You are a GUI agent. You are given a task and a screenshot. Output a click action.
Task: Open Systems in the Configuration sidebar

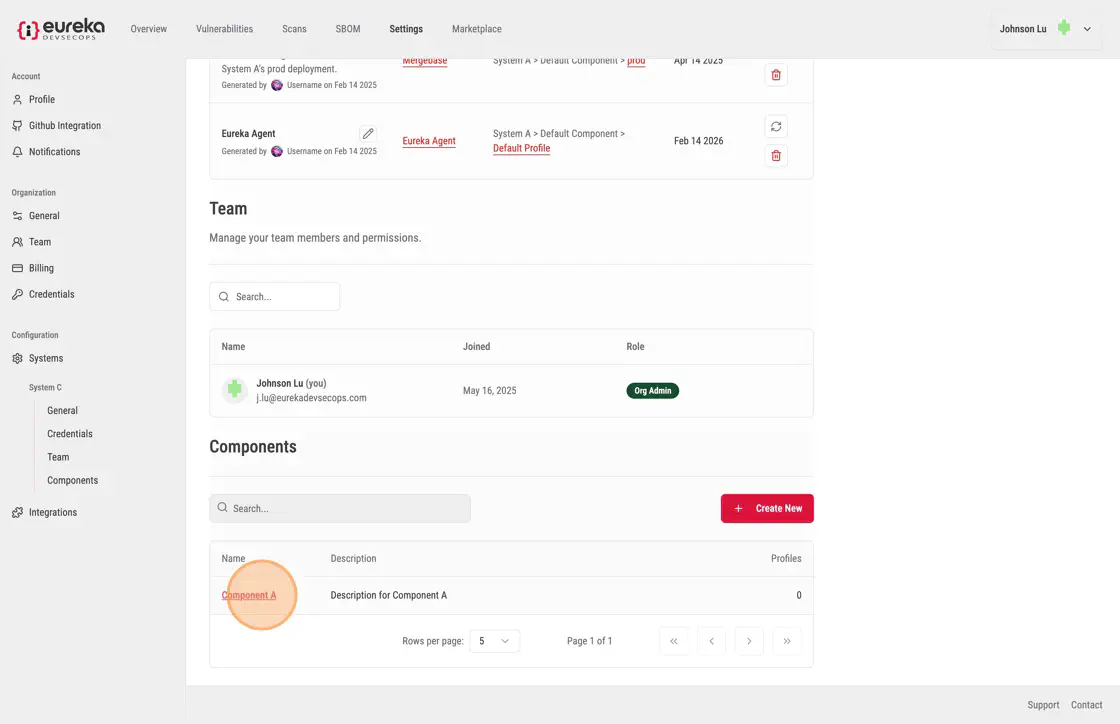(x=46, y=358)
